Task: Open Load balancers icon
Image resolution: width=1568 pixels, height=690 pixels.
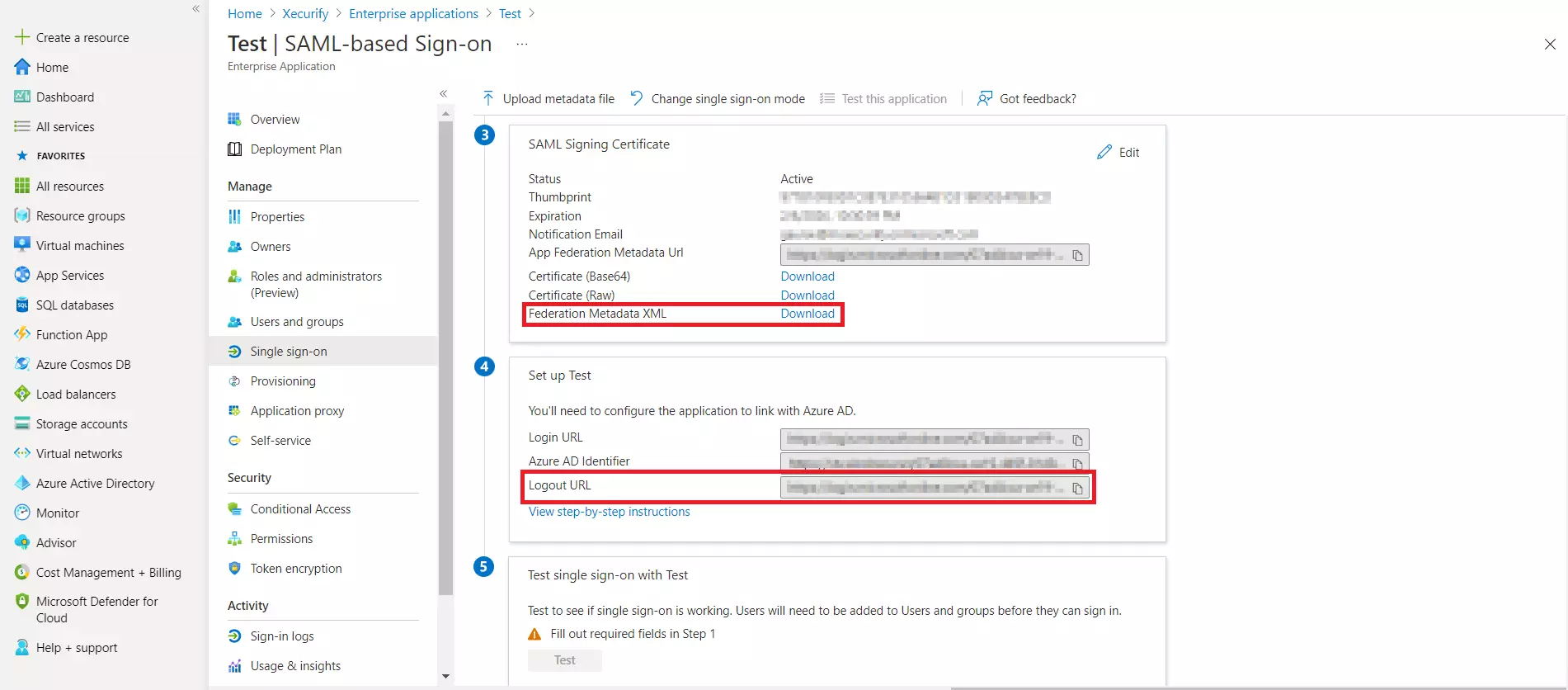Action: (x=22, y=394)
